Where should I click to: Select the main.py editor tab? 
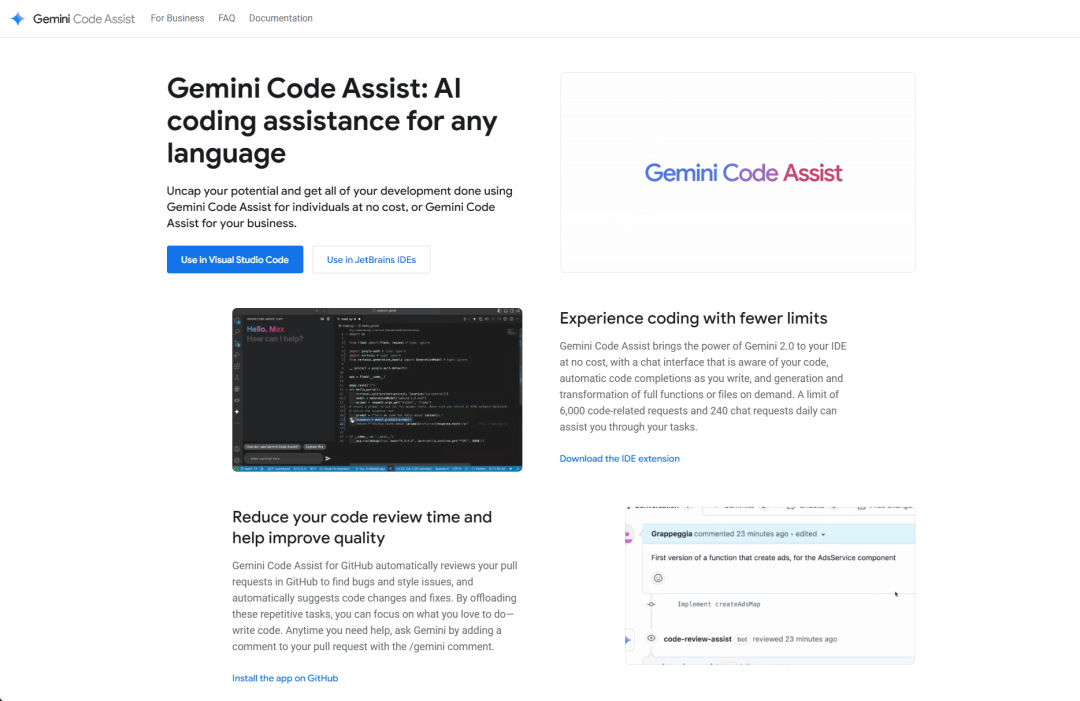[346, 319]
